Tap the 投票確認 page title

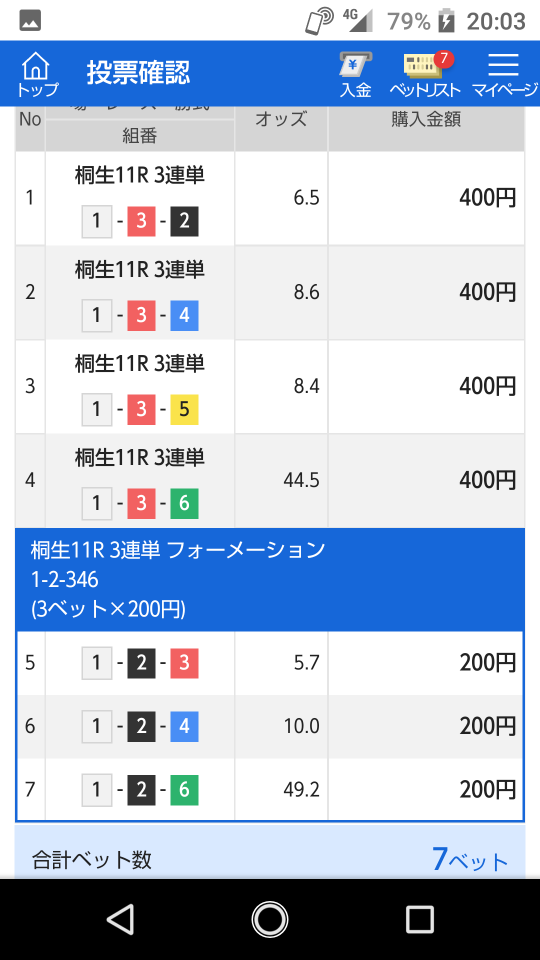pyautogui.click(x=138, y=73)
